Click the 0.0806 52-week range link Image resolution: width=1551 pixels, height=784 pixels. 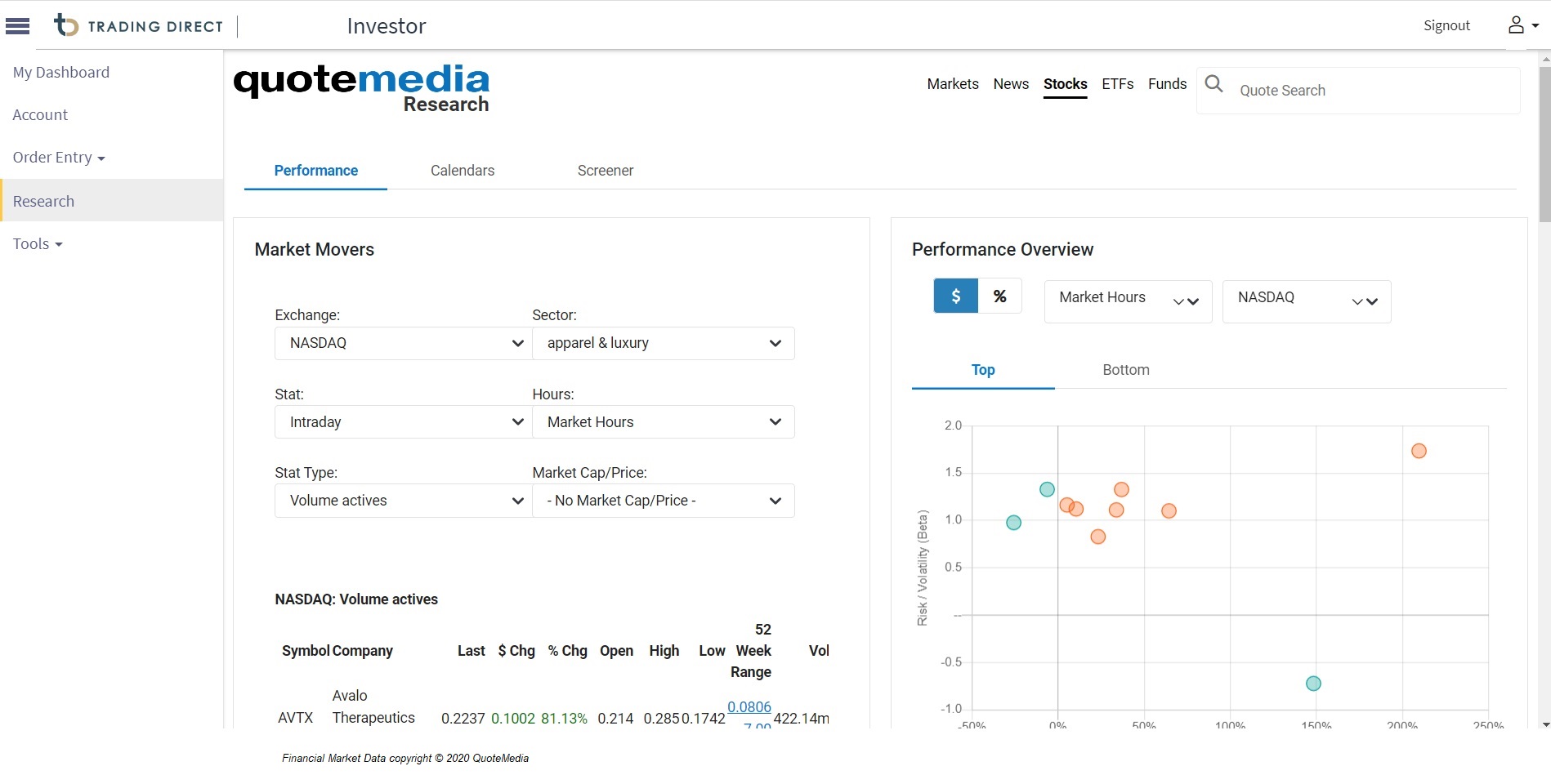(749, 707)
